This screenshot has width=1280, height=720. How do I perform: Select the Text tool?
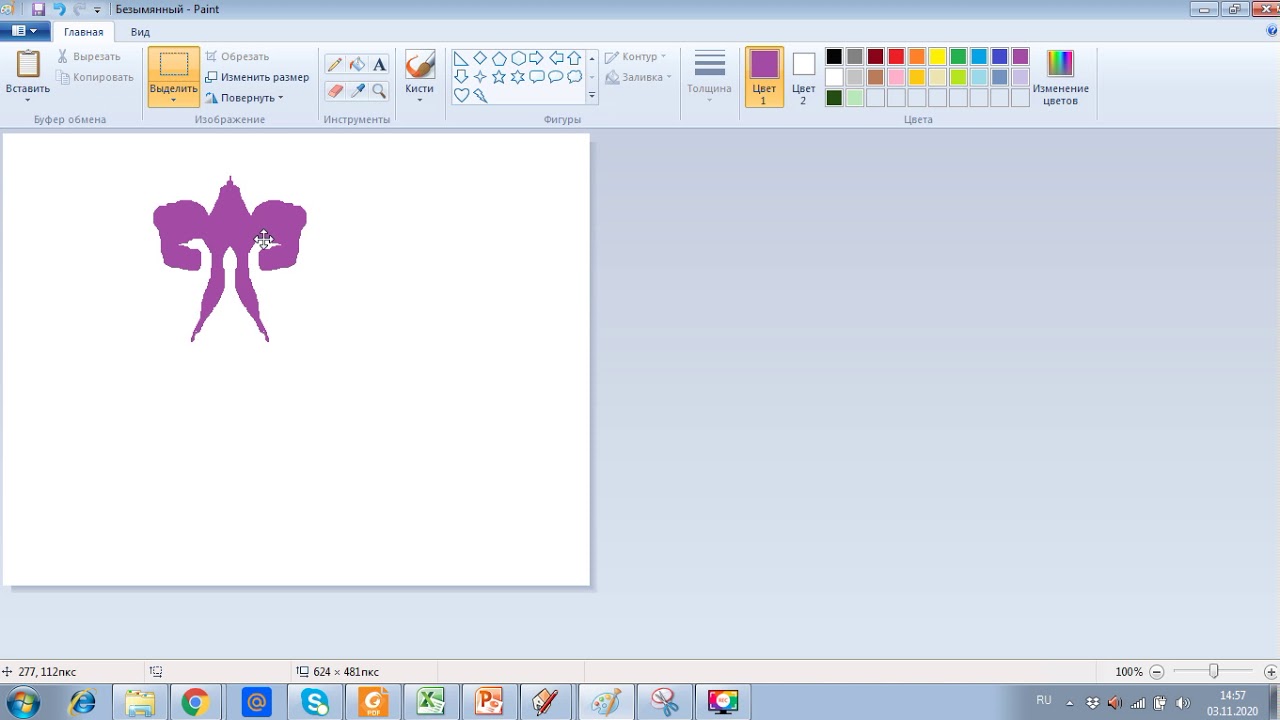click(379, 65)
